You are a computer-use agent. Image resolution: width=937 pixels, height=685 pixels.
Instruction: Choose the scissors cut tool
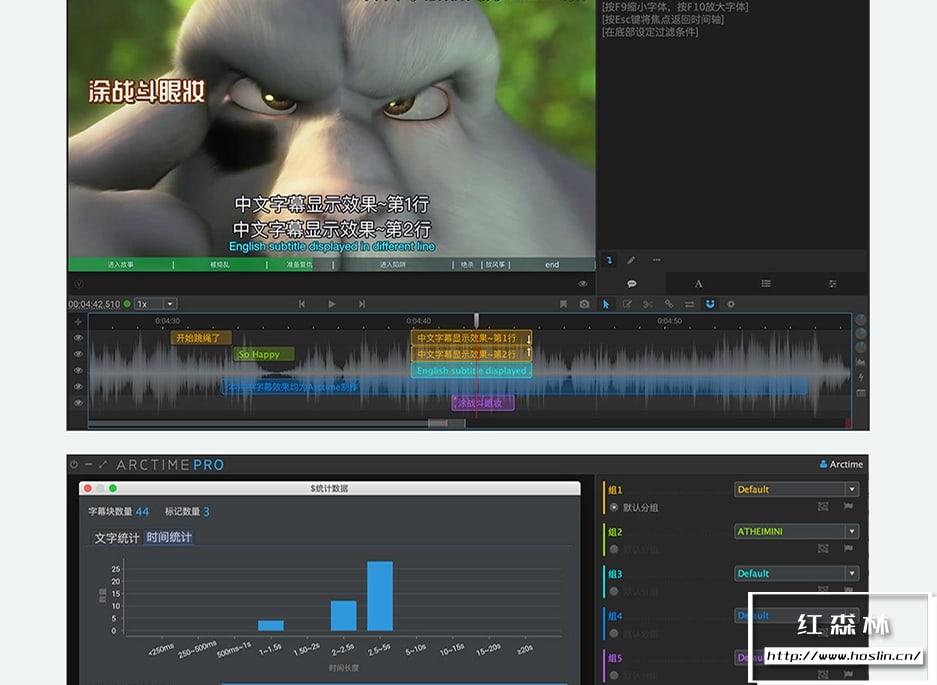(648, 304)
